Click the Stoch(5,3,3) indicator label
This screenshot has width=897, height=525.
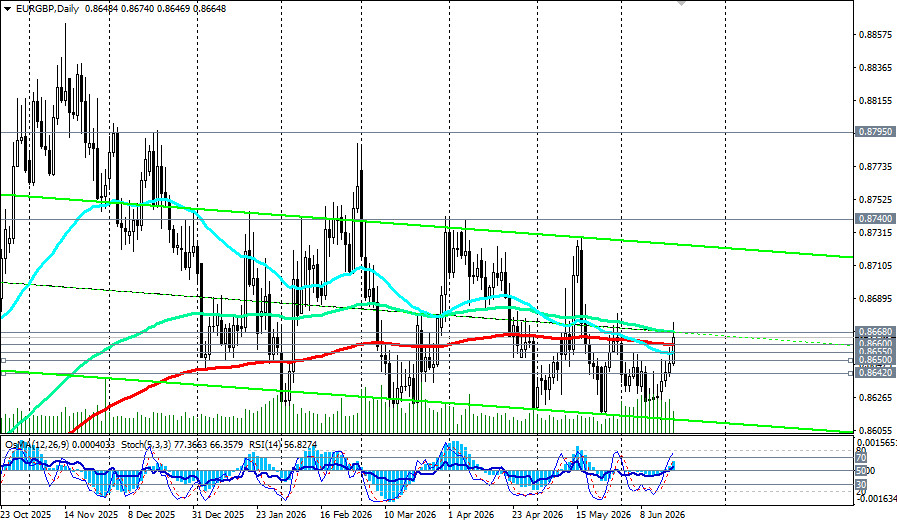click(148, 444)
